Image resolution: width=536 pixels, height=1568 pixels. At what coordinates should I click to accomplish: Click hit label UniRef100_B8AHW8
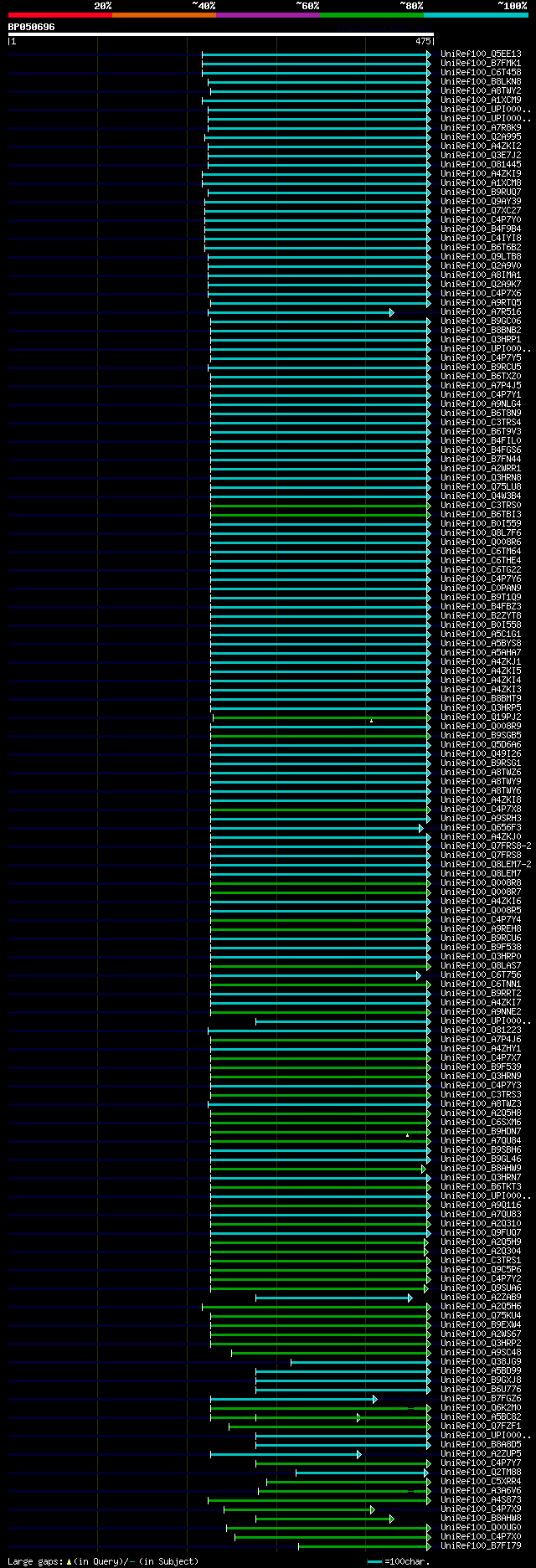pyautogui.click(x=481, y=1519)
